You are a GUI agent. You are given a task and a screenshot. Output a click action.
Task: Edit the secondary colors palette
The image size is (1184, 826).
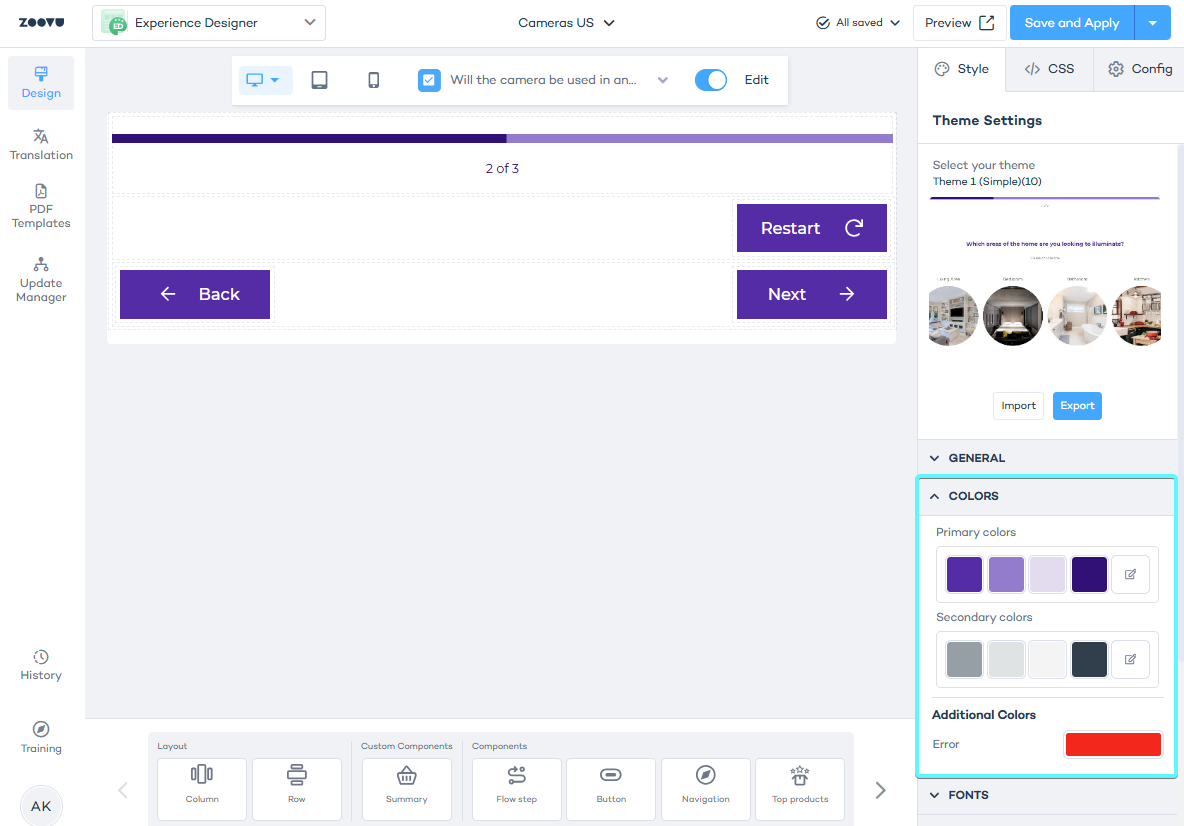1130,660
